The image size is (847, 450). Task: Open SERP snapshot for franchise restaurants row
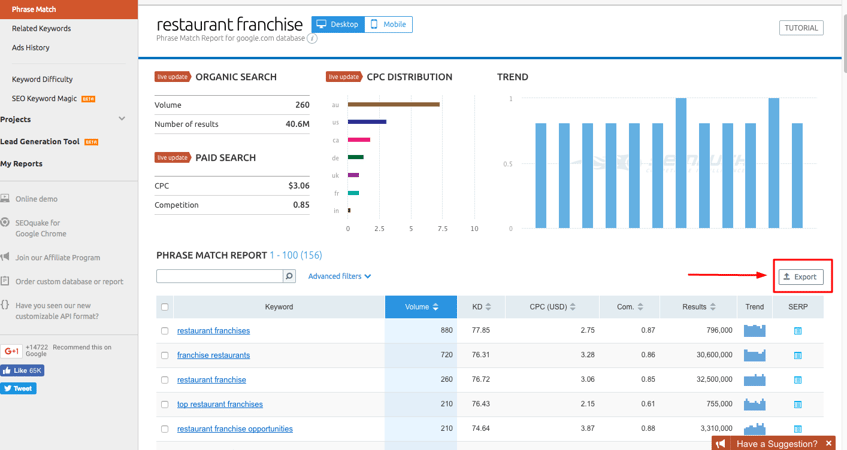797,355
